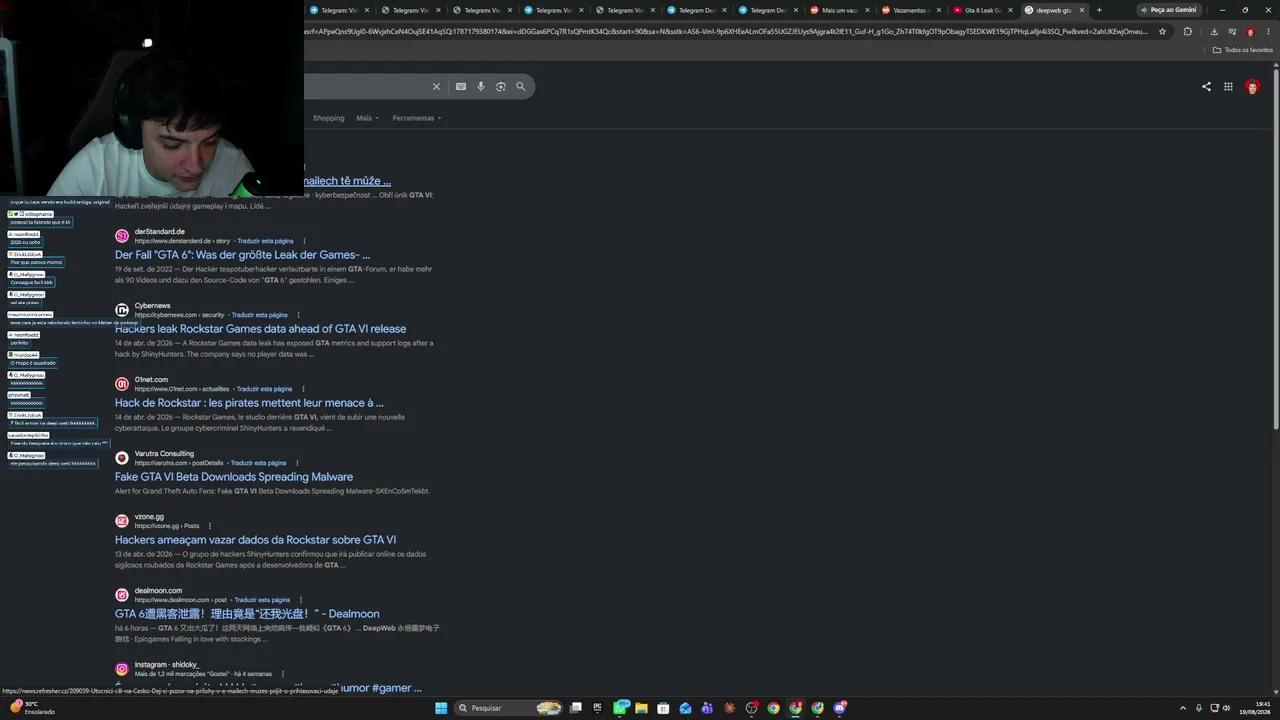Clear the Google search box text
The width and height of the screenshot is (1280, 720).
[x=436, y=87]
